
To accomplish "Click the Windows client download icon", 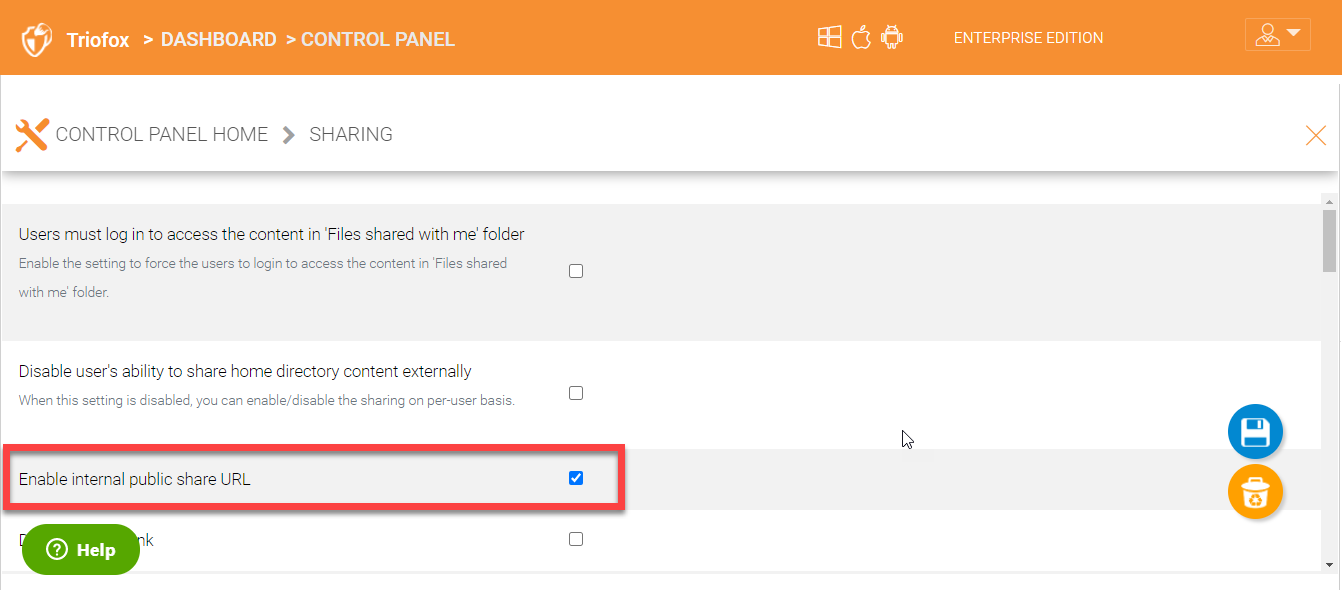I will click(x=829, y=38).
